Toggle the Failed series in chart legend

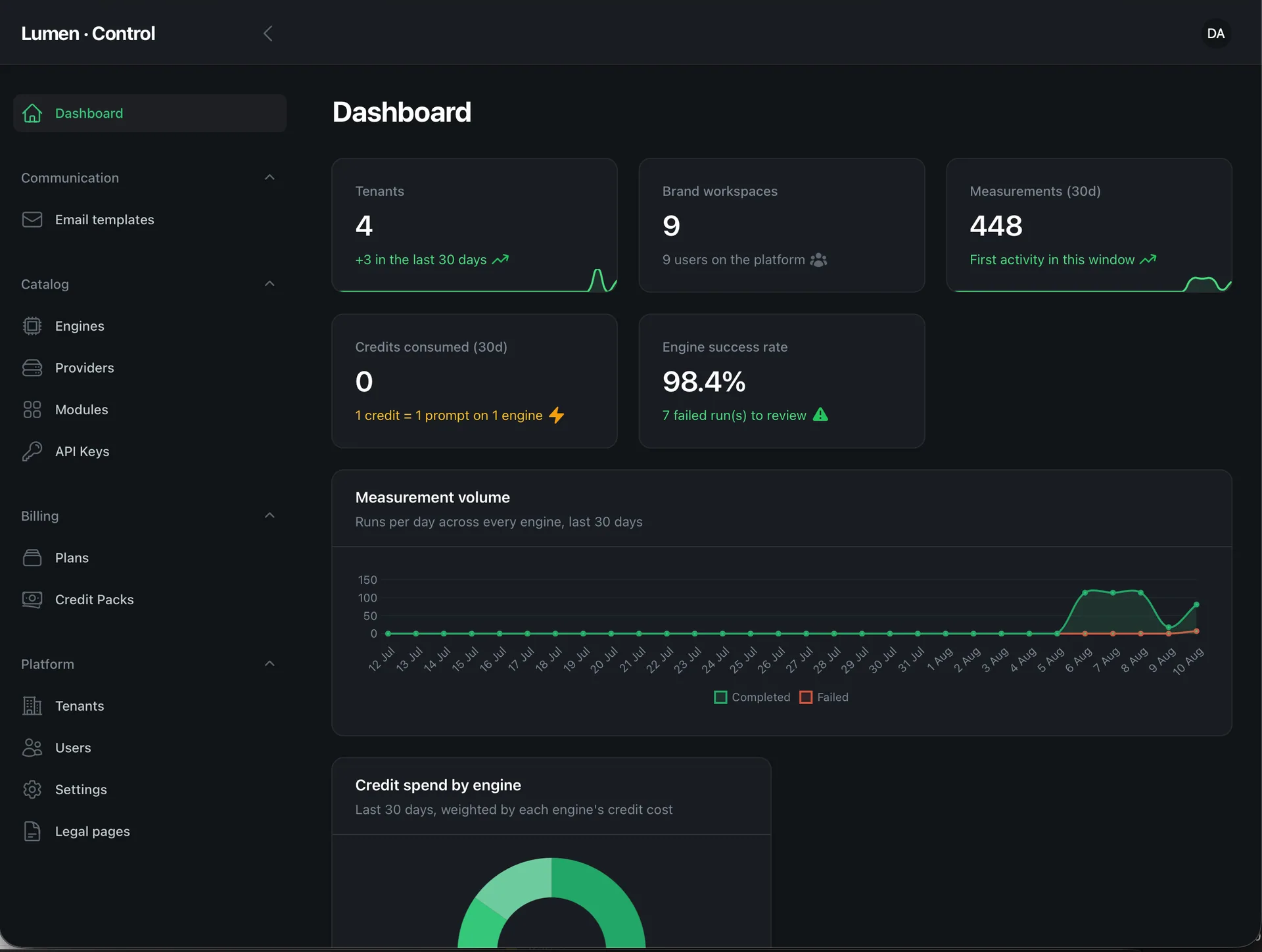coord(824,697)
